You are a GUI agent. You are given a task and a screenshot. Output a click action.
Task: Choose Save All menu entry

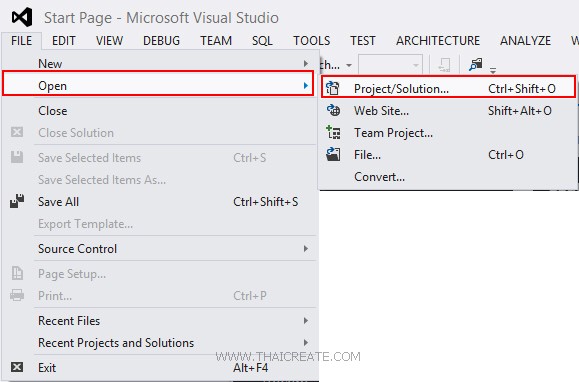click(x=159, y=202)
